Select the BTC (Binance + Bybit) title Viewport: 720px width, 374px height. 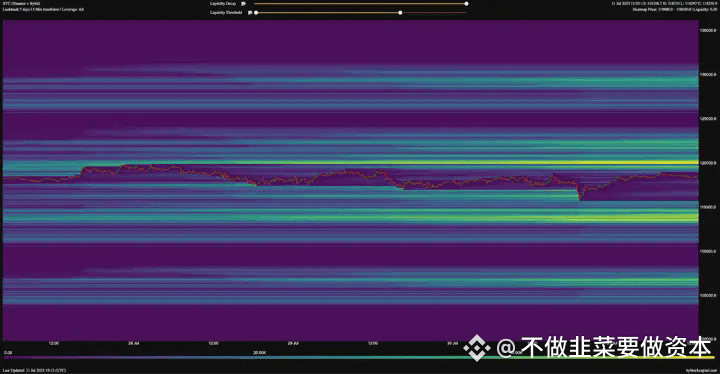[21, 4]
